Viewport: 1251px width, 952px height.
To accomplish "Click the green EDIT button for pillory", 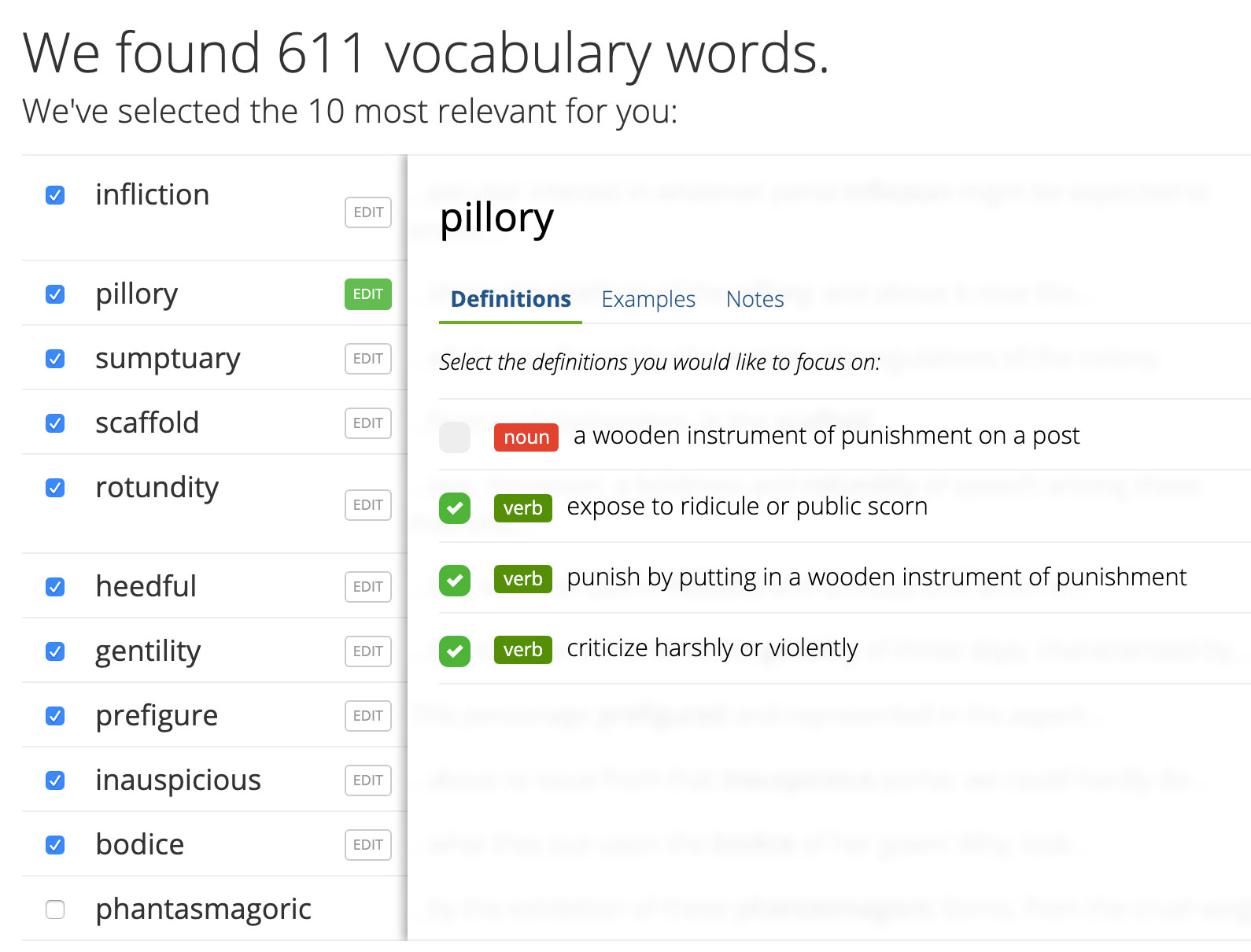I will coord(367,294).
